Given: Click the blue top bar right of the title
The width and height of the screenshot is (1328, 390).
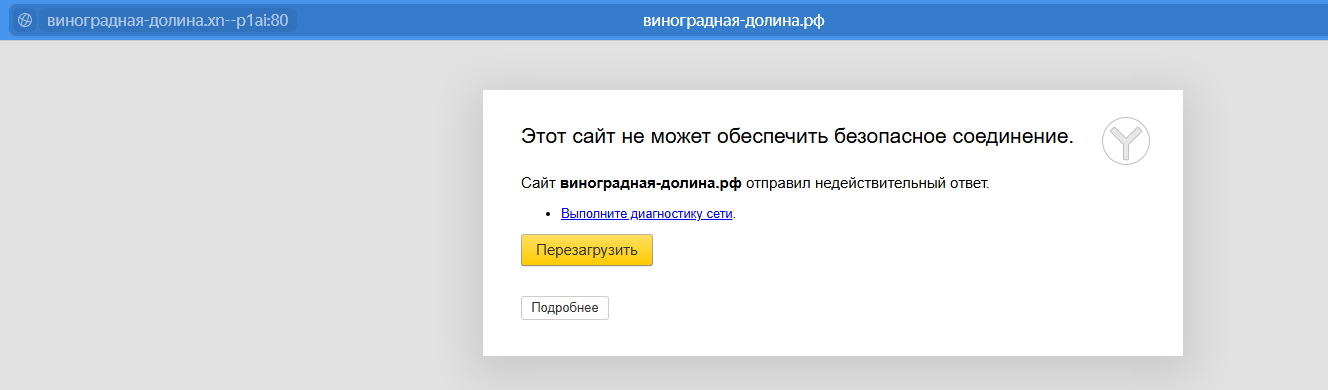Looking at the screenshot, I should click(x=1070, y=20).
